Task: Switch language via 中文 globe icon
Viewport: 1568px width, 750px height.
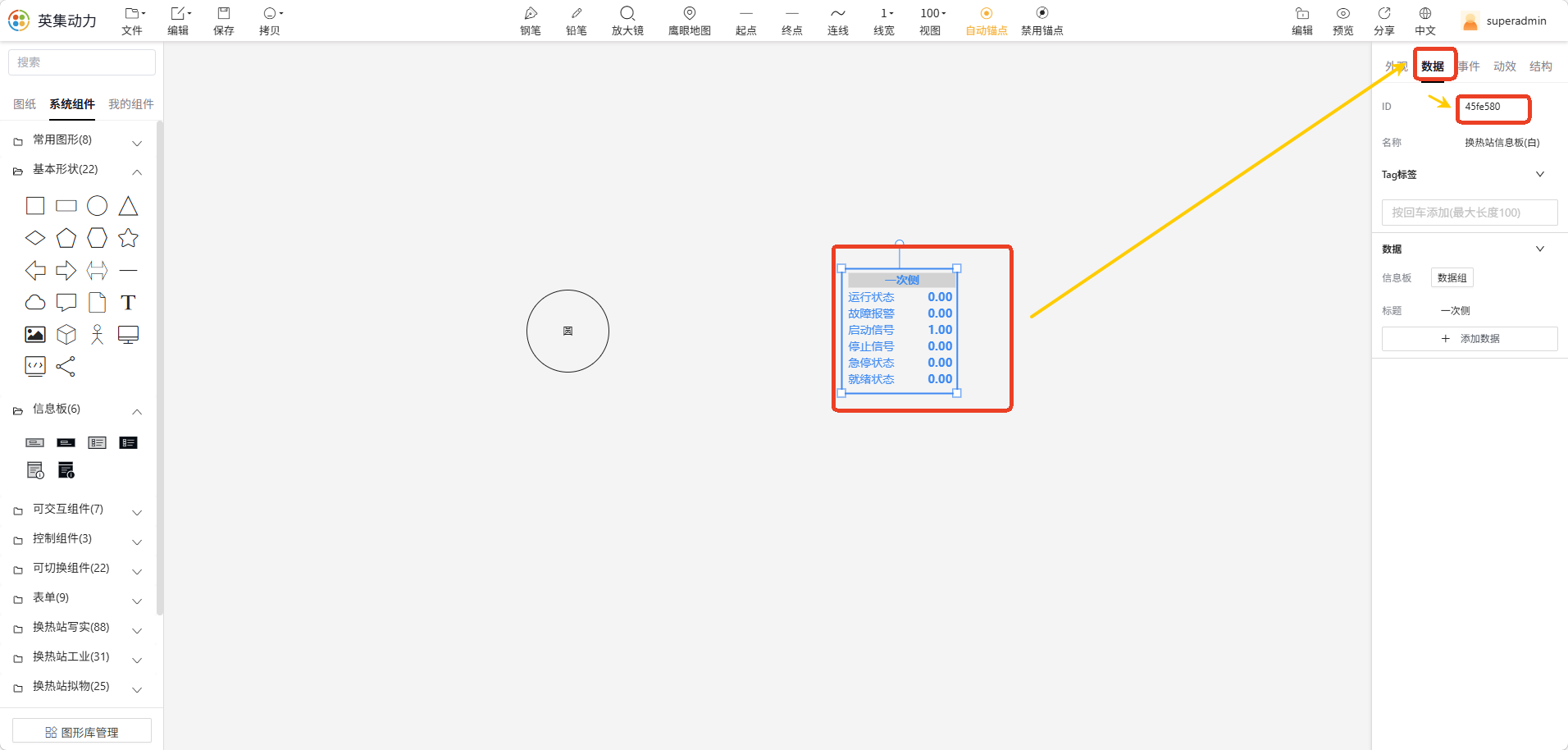Action: tap(1425, 21)
